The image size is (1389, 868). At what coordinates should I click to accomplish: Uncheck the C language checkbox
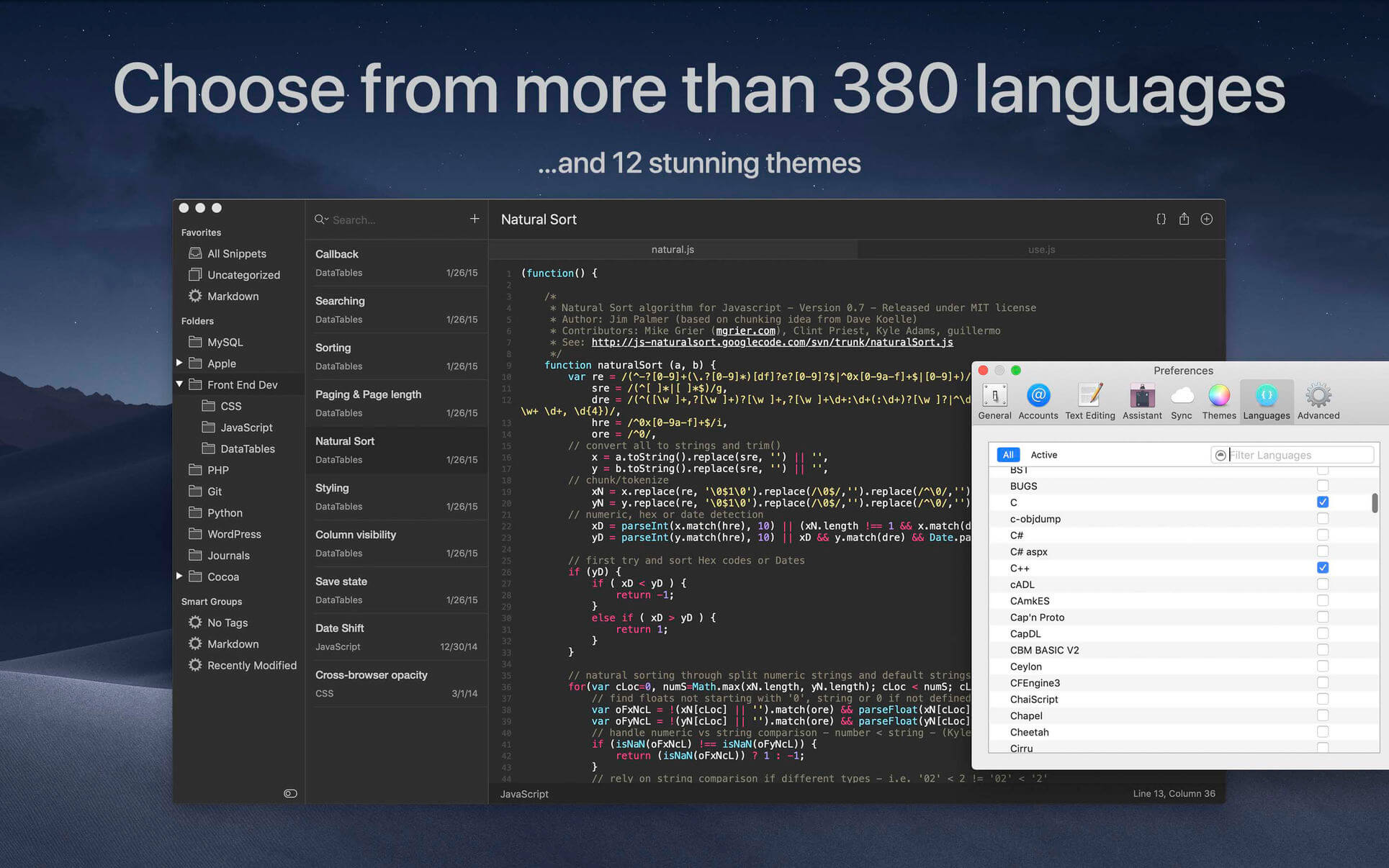tap(1322, 502)
